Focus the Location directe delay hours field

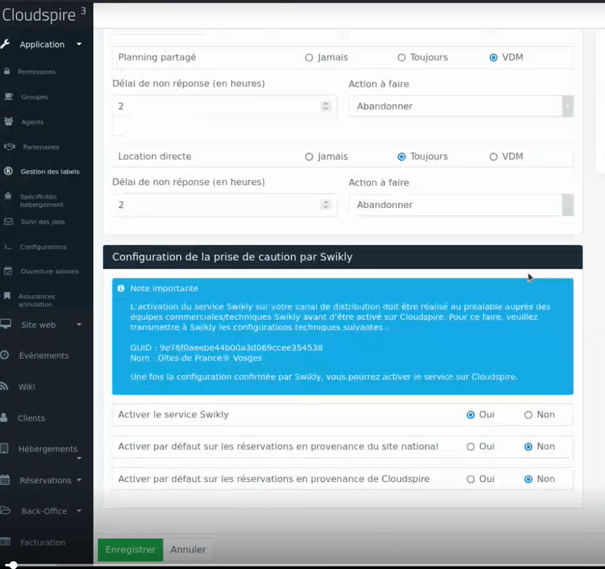coord(225,205)
